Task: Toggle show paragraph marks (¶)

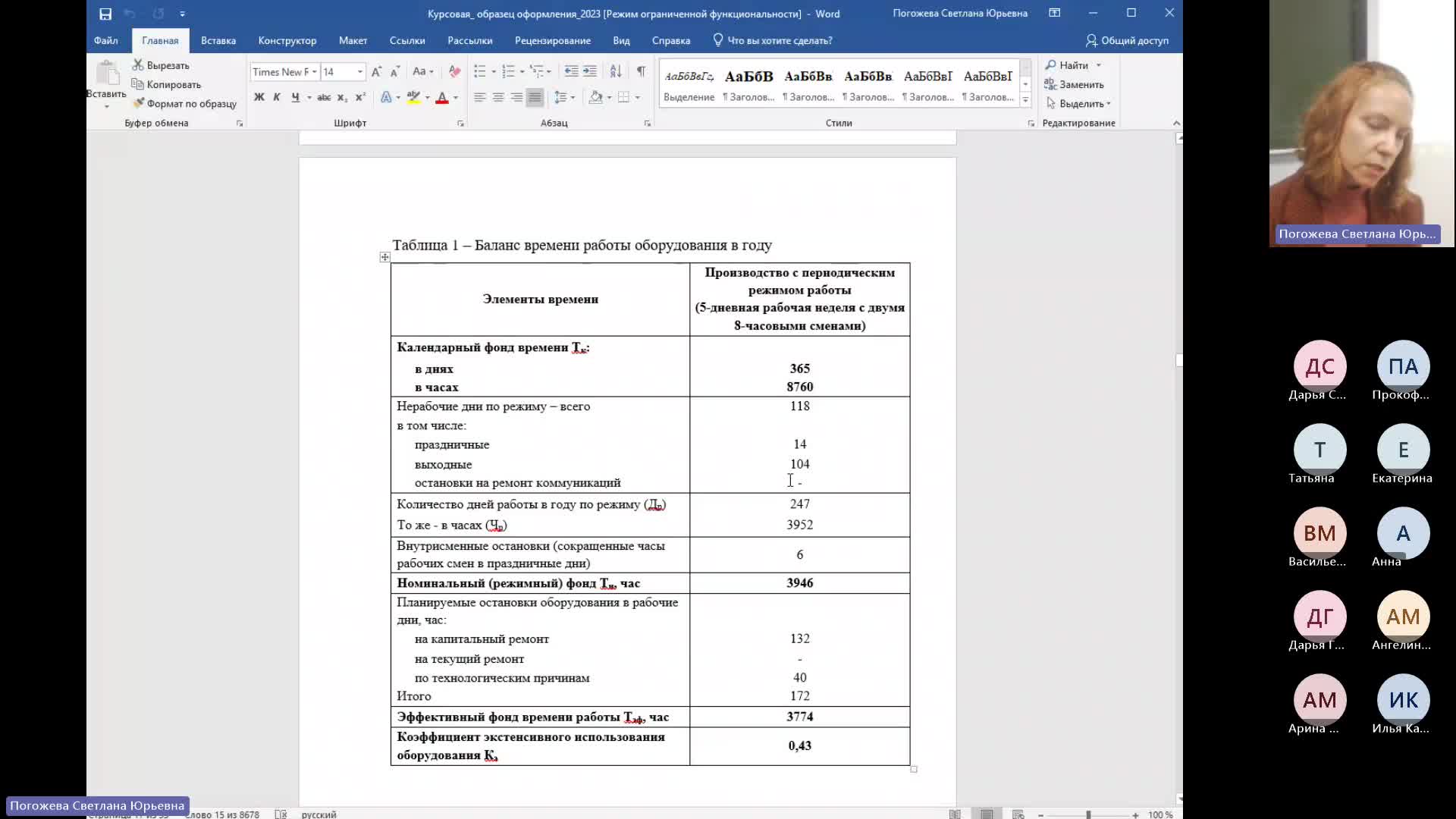Action: 641,71
